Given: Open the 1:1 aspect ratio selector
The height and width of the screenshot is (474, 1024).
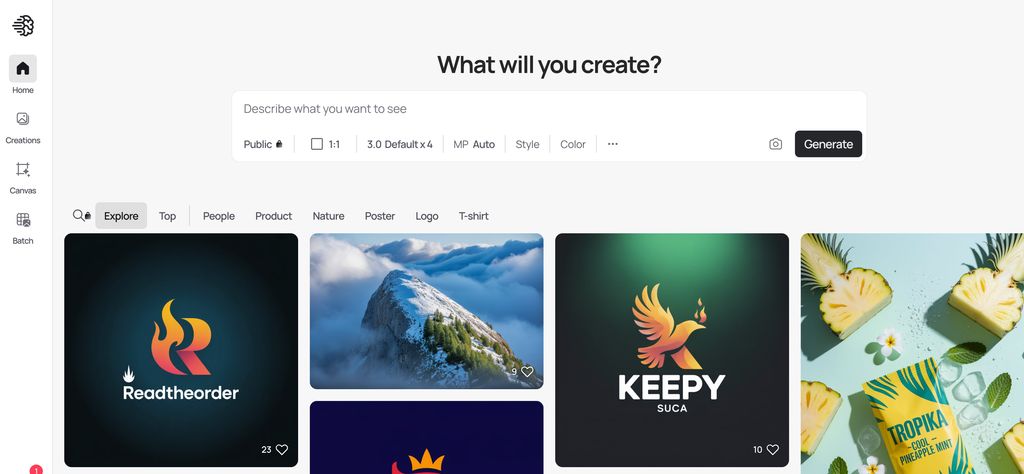Looking at the screenshot, I should tap(325, 144).
